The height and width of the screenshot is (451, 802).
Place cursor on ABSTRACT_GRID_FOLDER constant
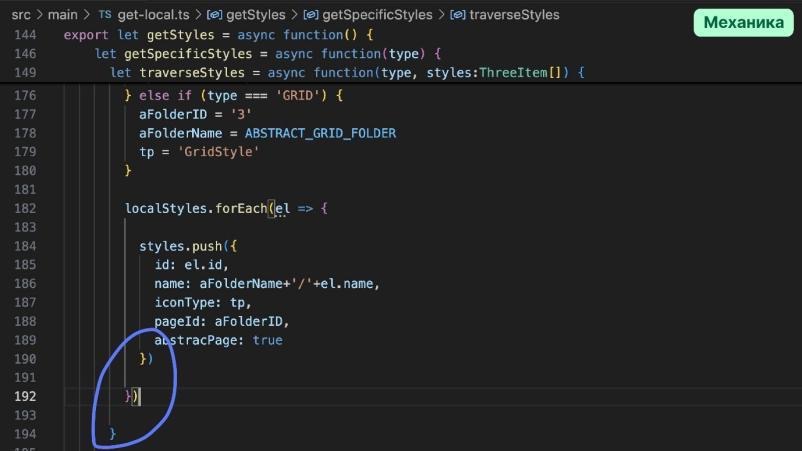click(320, 133)
